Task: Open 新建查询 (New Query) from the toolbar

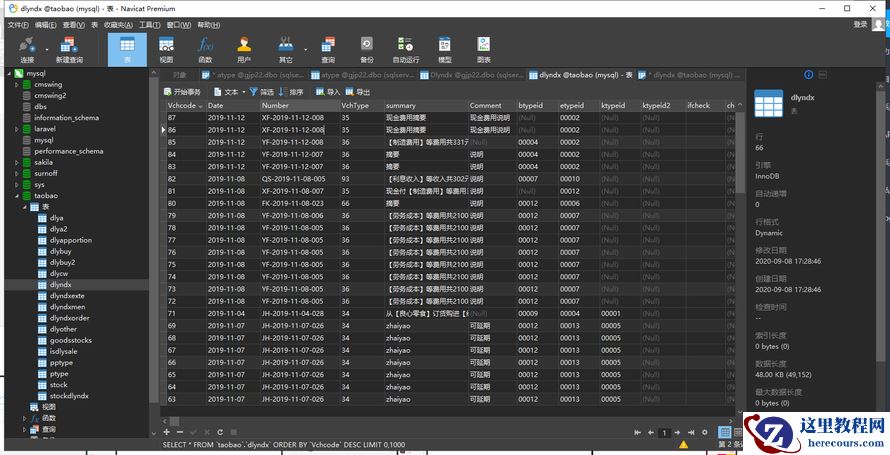Action: 69,48
